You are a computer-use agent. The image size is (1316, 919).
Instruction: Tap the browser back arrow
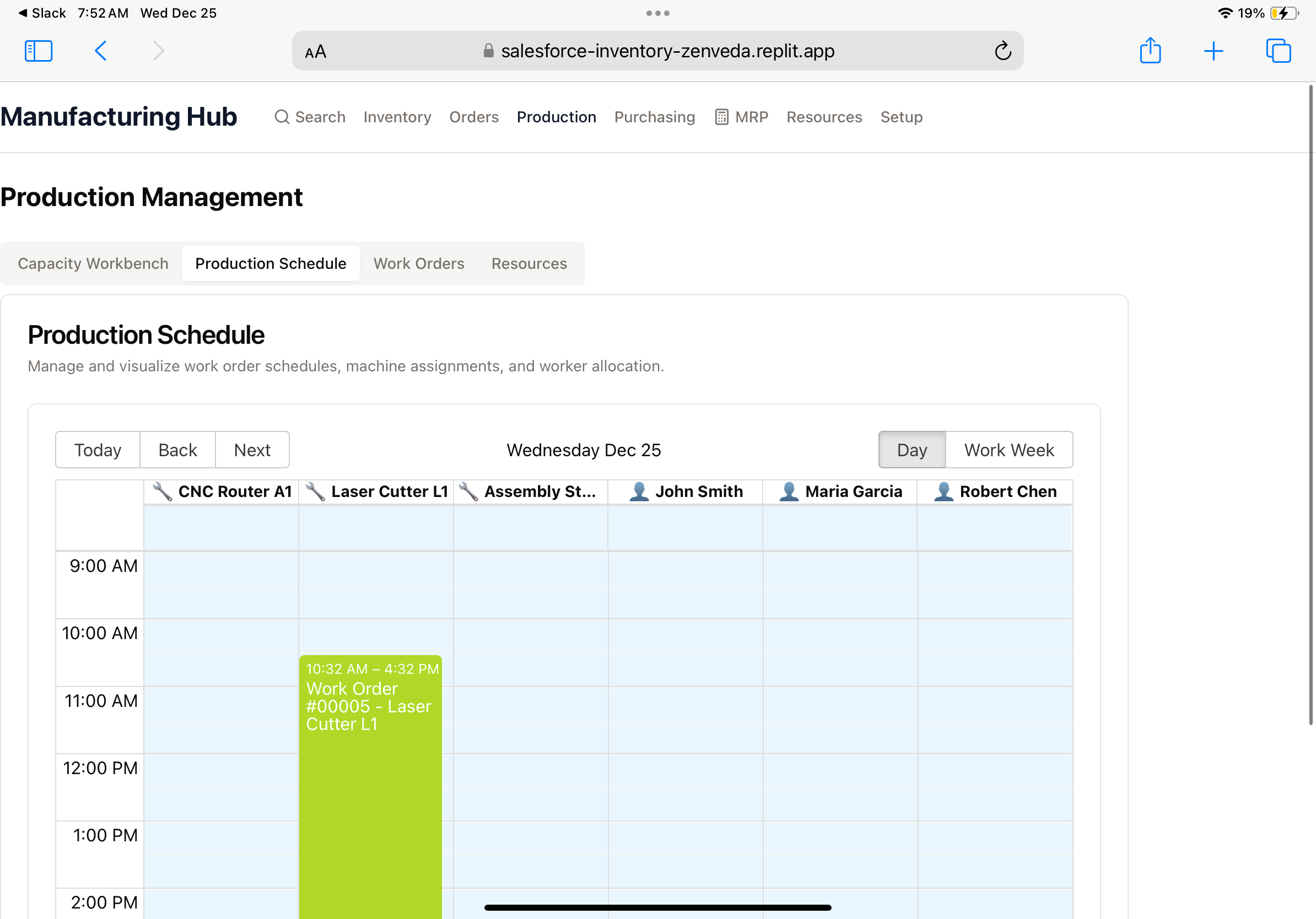[101, 51]
